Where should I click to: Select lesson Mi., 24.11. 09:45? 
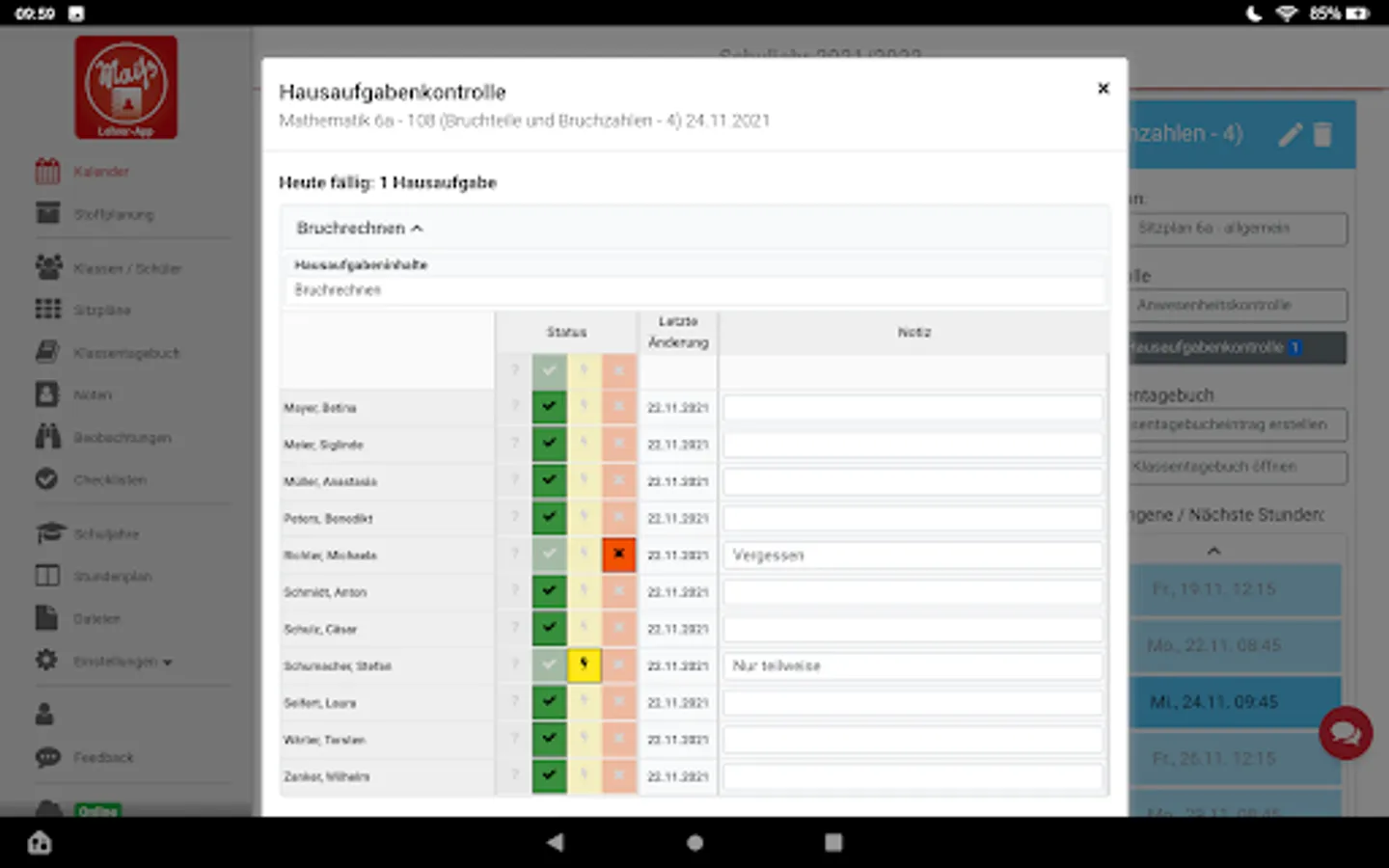(1235, 702)
